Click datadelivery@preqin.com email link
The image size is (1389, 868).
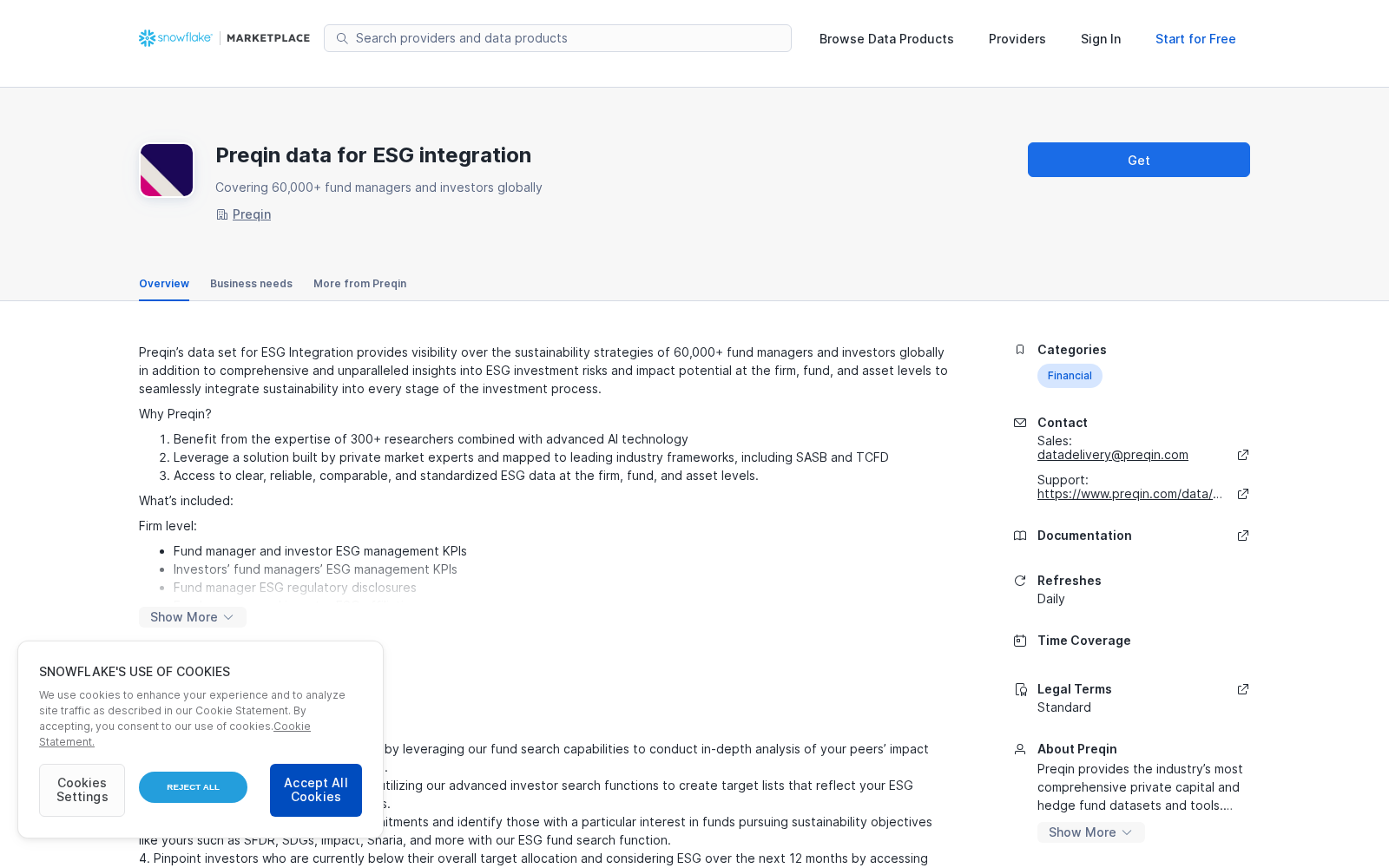click(x=1113, y=455)
